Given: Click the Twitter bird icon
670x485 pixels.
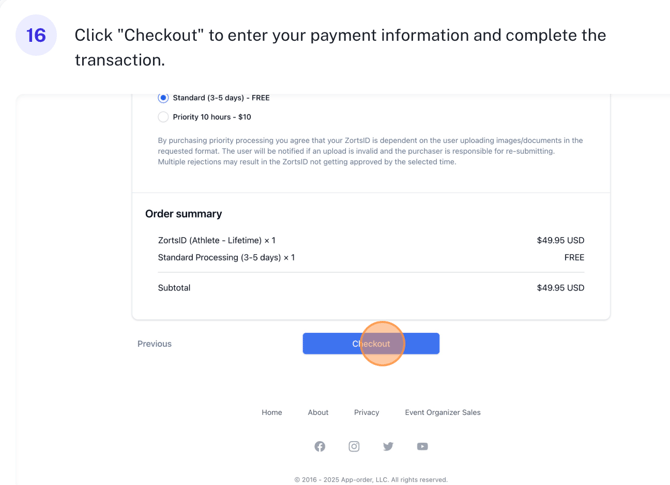Looking at the screenshot, I should point(388,446).
